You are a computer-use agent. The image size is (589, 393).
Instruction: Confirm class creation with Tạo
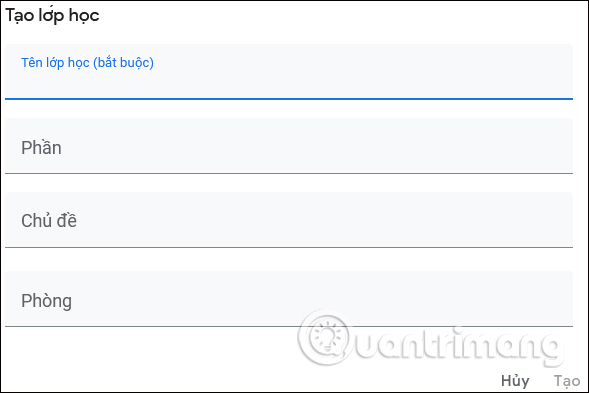pos(567,381)
